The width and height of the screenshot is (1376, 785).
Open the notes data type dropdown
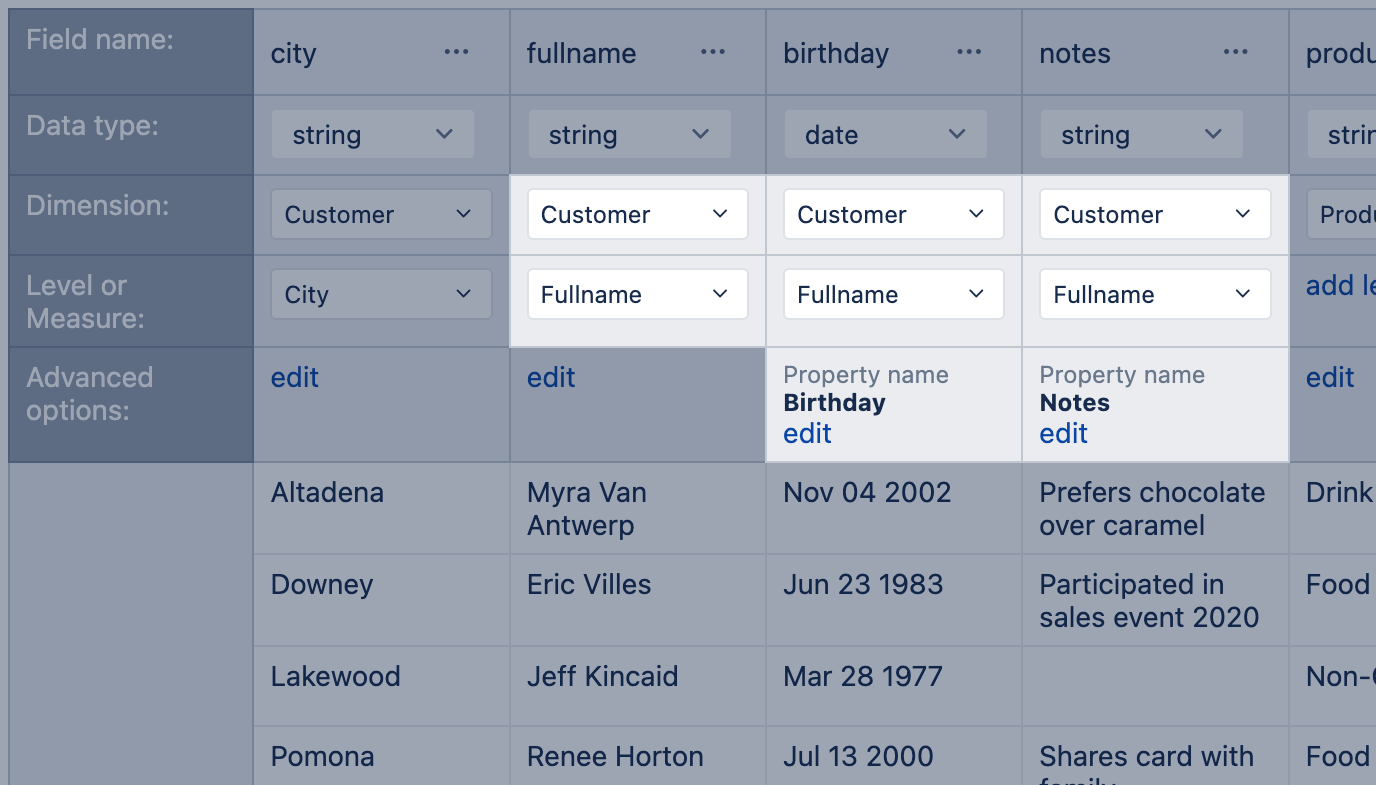click(x=1141, y=135)
